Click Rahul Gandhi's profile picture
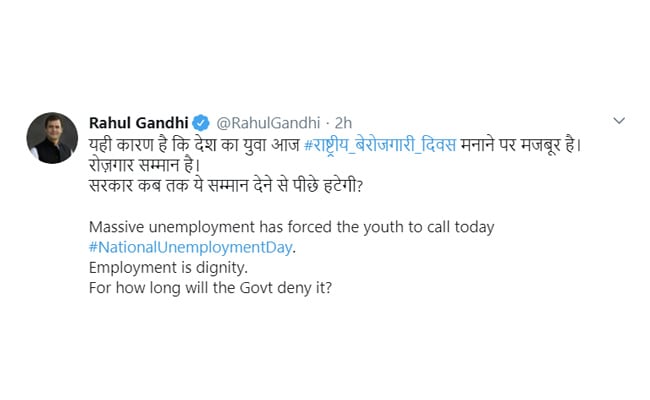Image resolution: width=650 pixels, height=400 pixels. [50, 137]
